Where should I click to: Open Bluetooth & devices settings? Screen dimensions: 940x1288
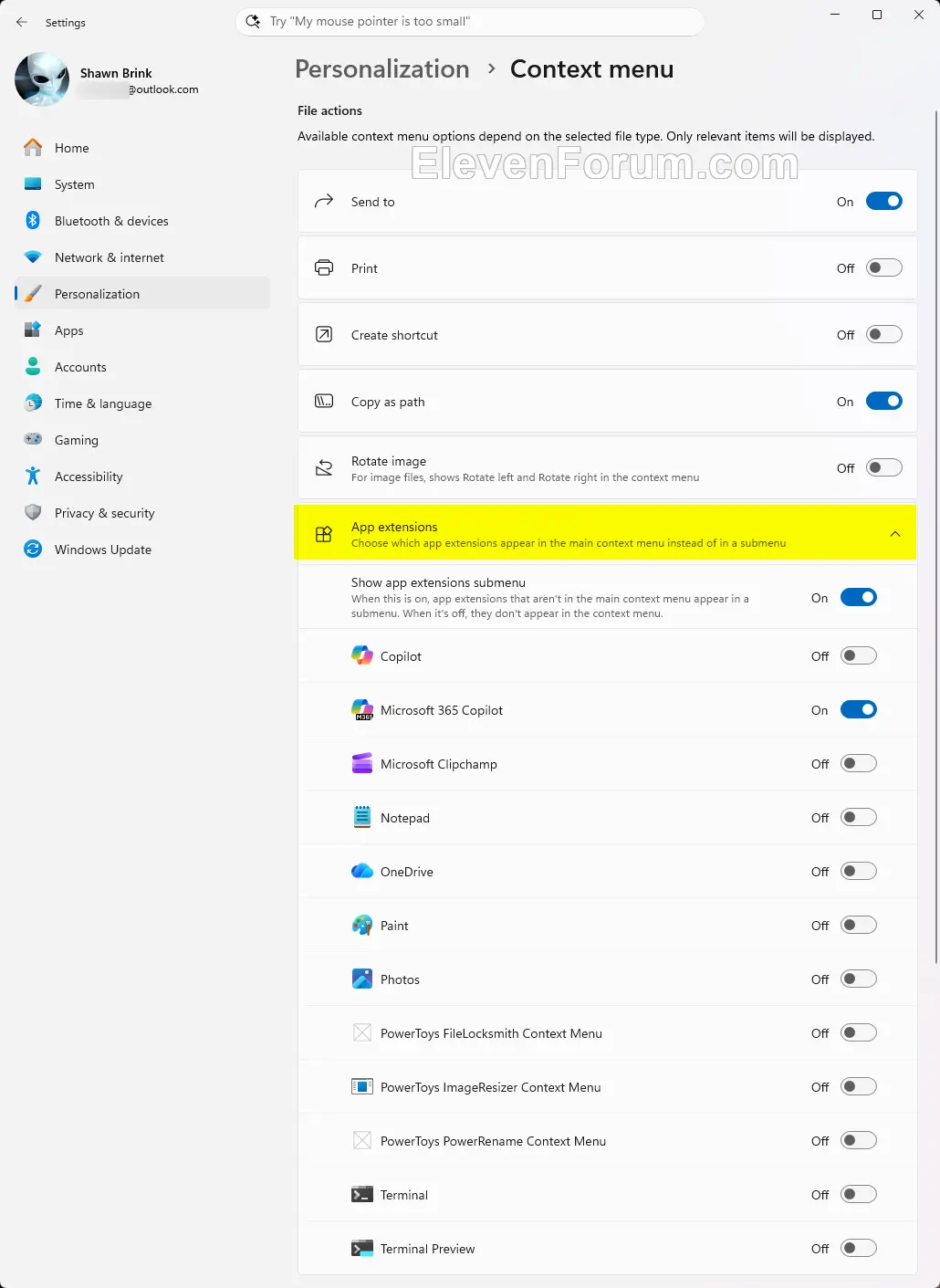(142, 220)
